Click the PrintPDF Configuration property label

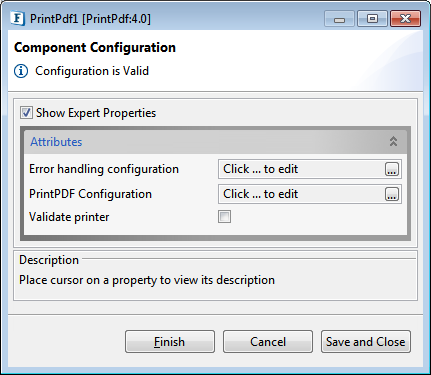point(90,194)
